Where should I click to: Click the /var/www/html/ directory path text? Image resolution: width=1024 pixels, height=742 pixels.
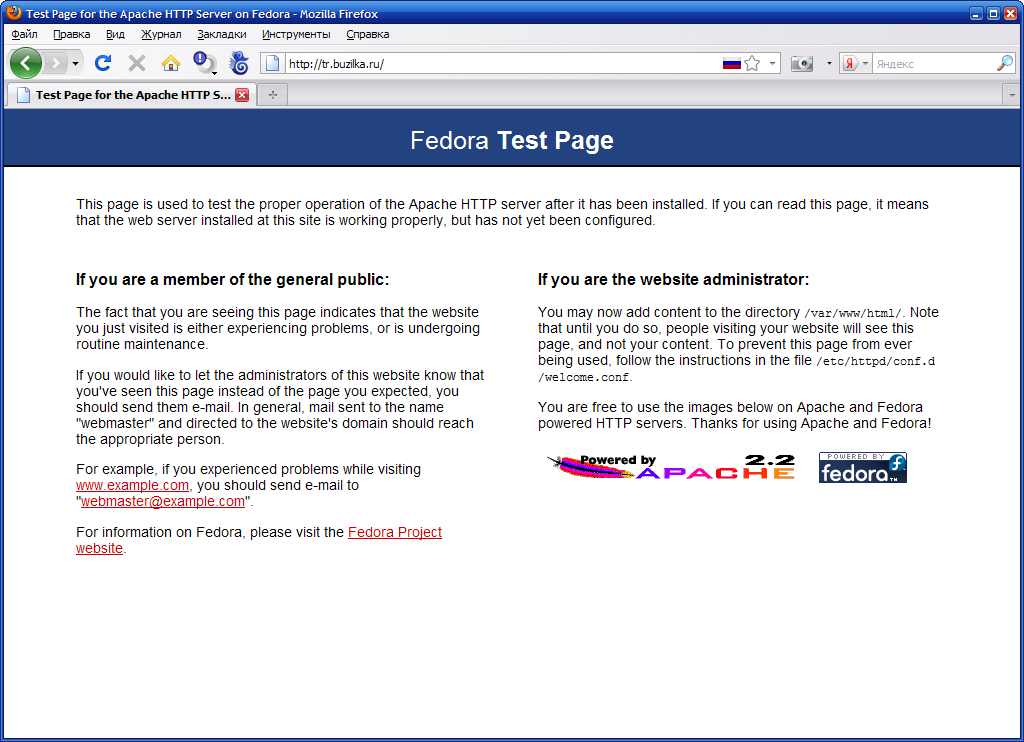click(853, 313)
